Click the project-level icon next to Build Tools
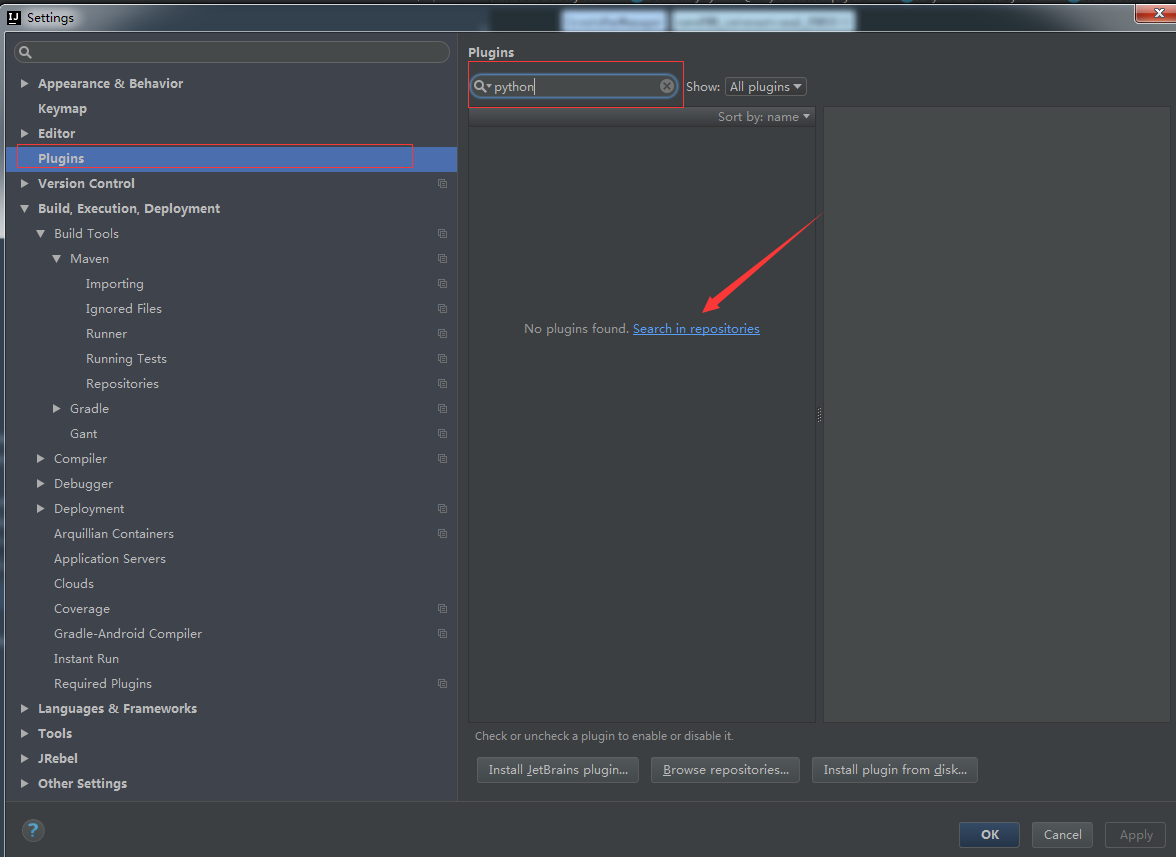 442,234
